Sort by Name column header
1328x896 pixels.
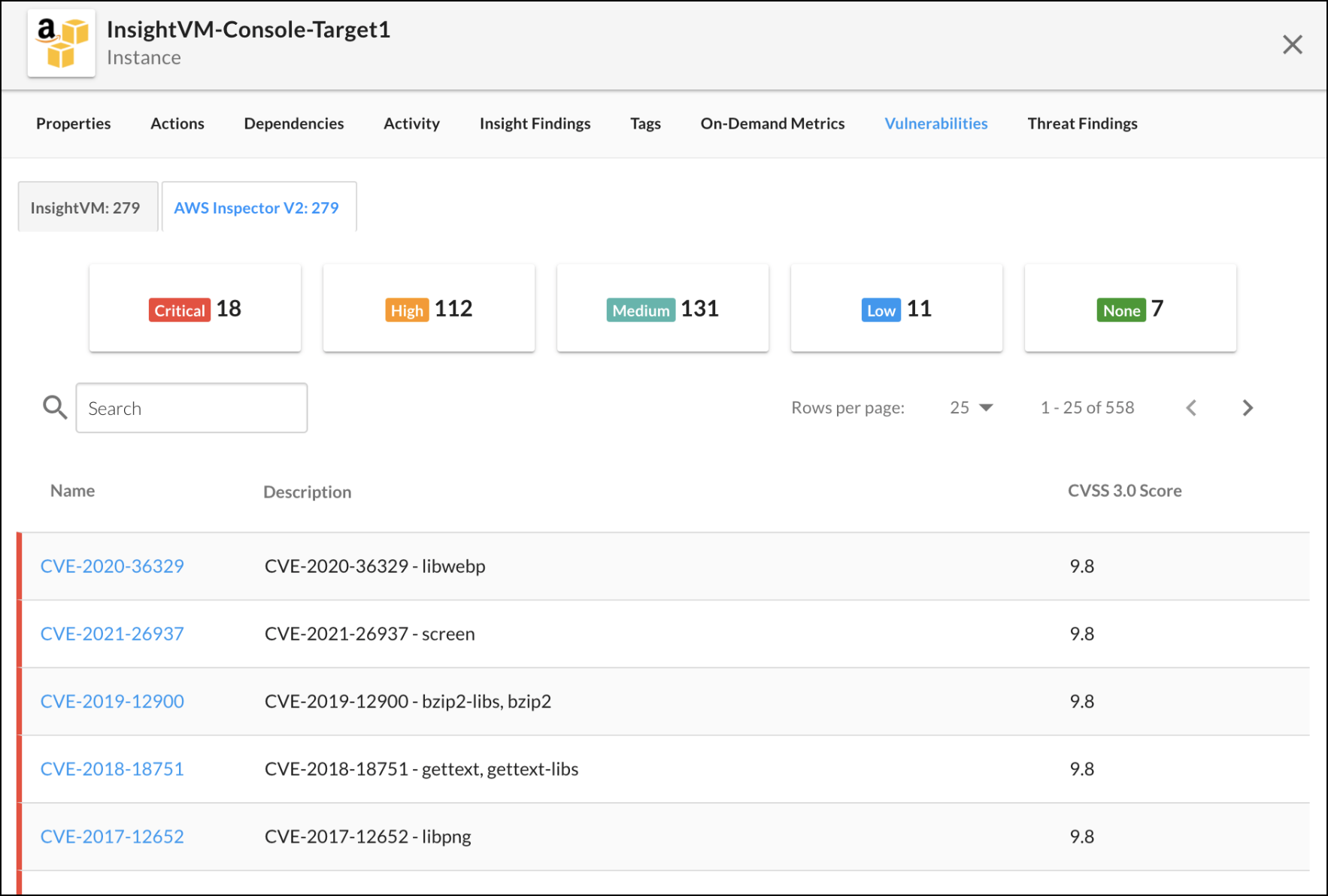72,491
